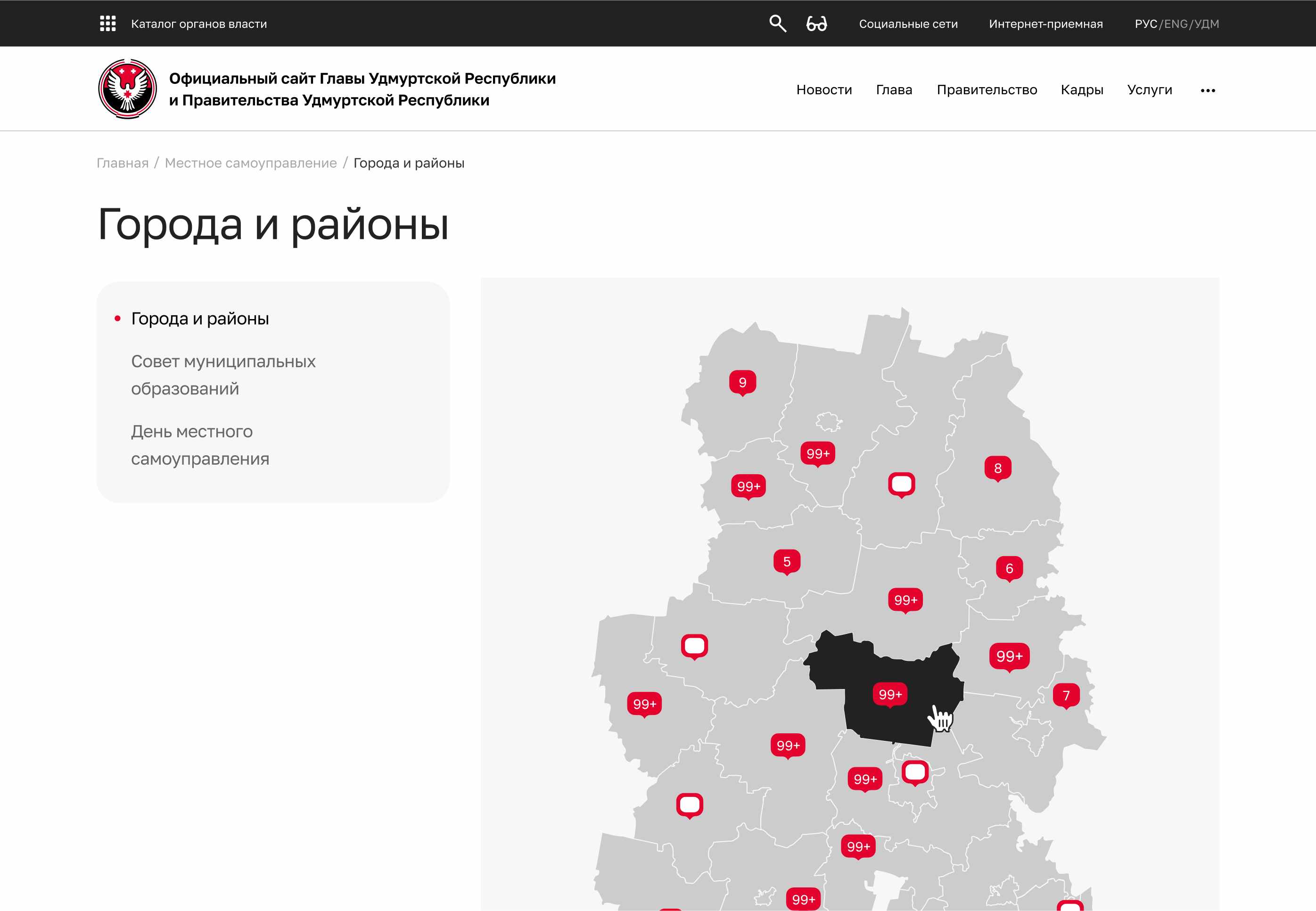This screenshot has width=1316, height=911.
Task: Click the map marker showing 6
Action: (x=1009, y=568)
